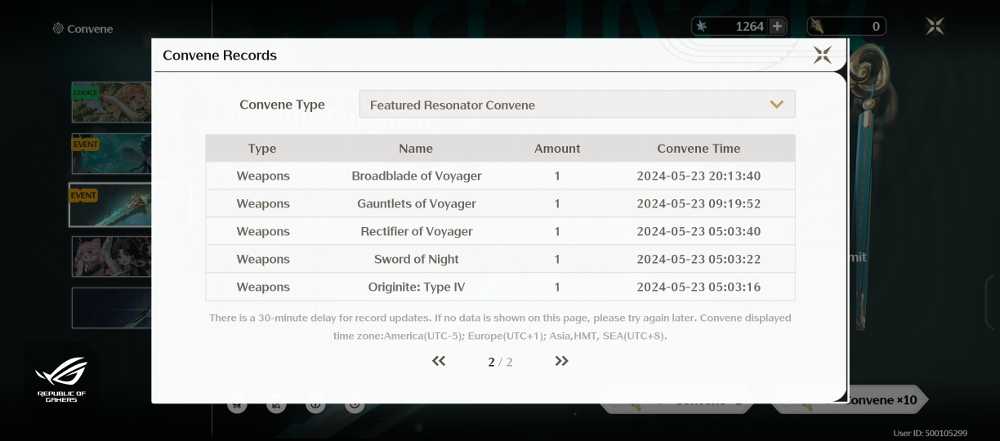The image size is (1000, 441).
Task: Add more Astrite with plus icon
Action: (777, 26)
